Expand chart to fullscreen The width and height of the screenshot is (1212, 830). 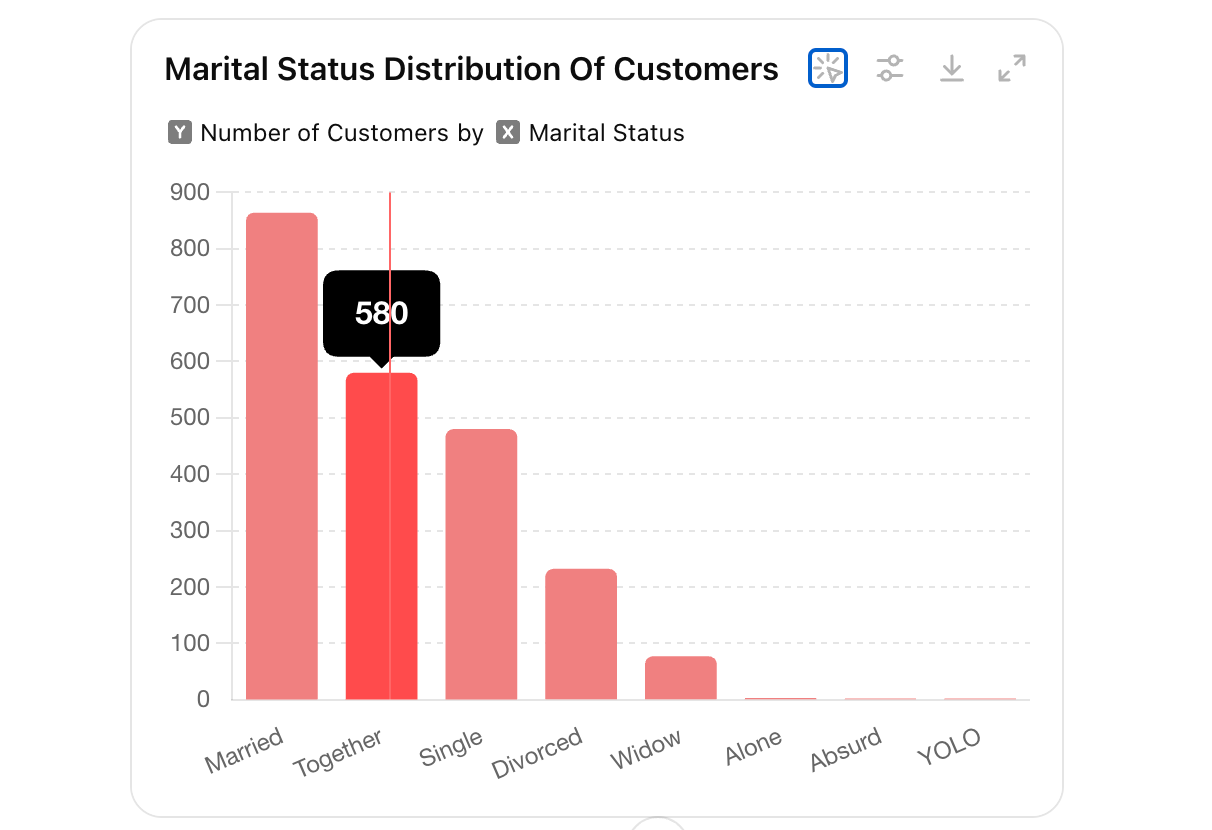coord(1012,68)
